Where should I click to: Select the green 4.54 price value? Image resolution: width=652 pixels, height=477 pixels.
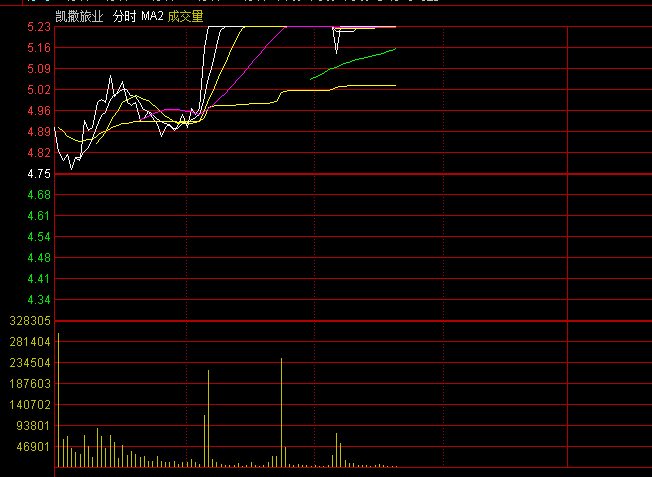point(39,237)
